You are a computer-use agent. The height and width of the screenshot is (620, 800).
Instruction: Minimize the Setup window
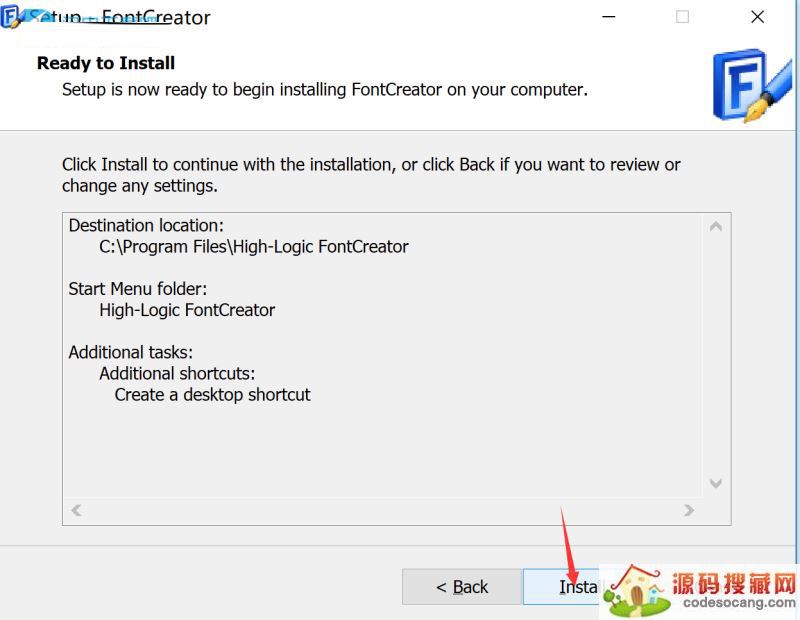click(x=609, y=17)
